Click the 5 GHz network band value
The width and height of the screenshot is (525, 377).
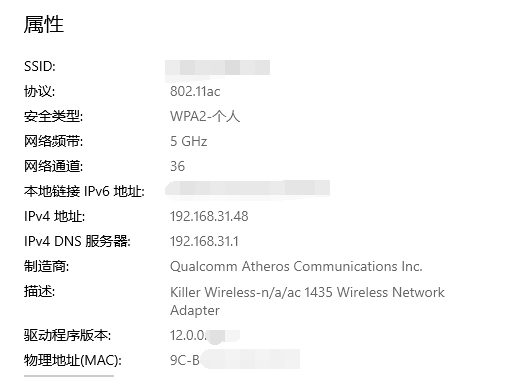pos(189,141)
